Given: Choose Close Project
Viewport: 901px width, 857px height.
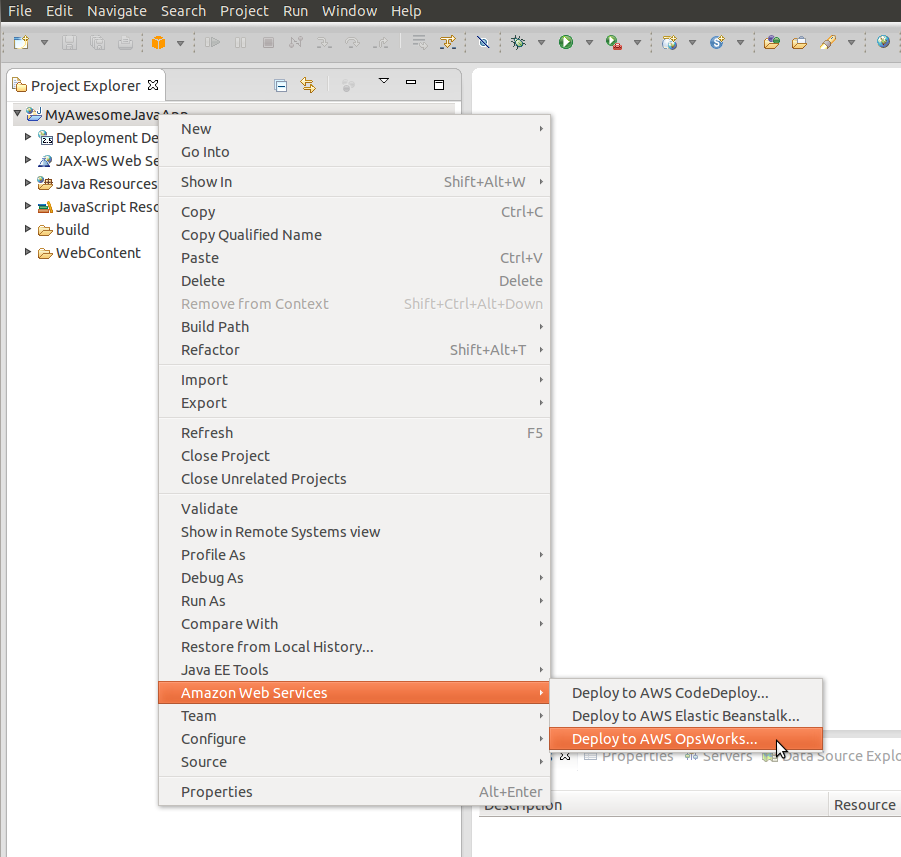Looking at the screenshot, I should 354,456.
